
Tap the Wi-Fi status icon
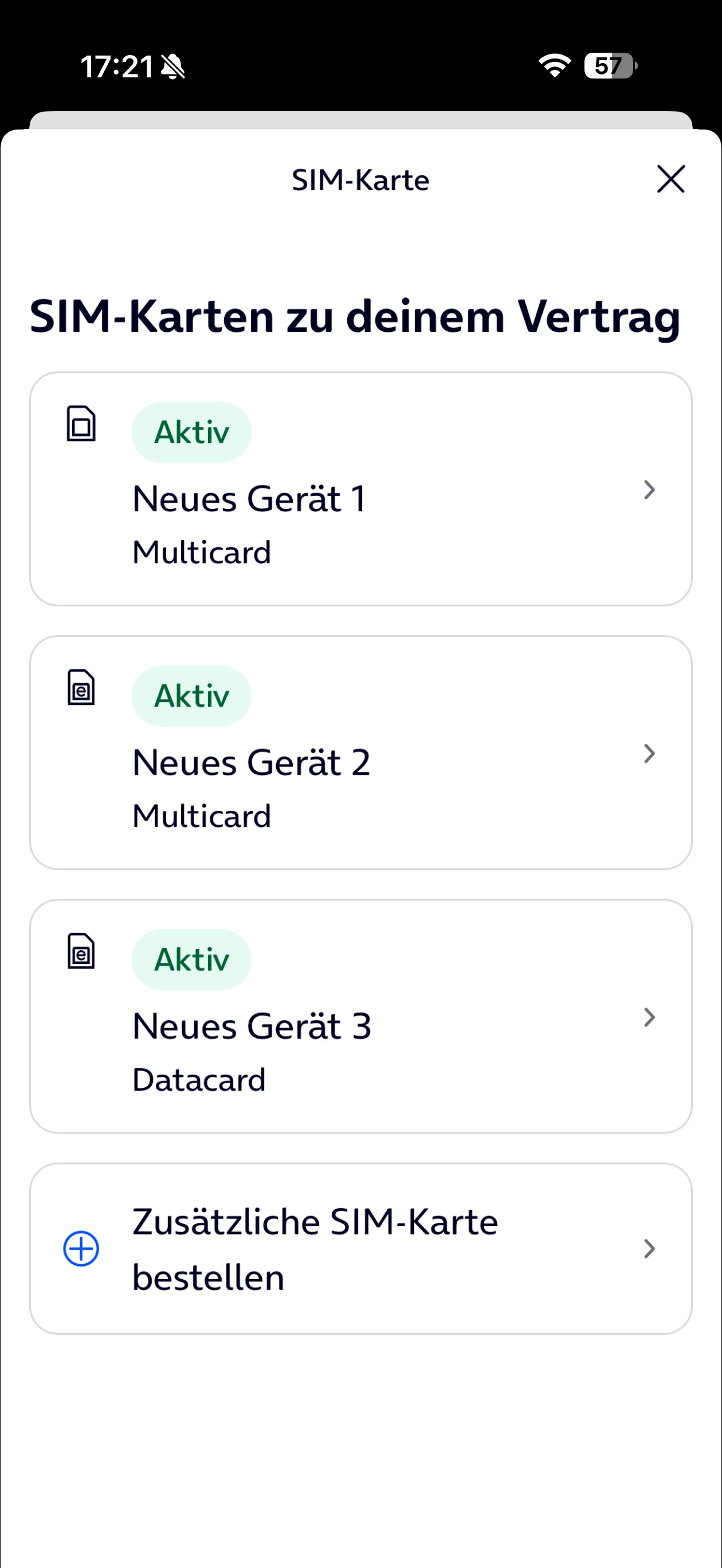point(555,65)
